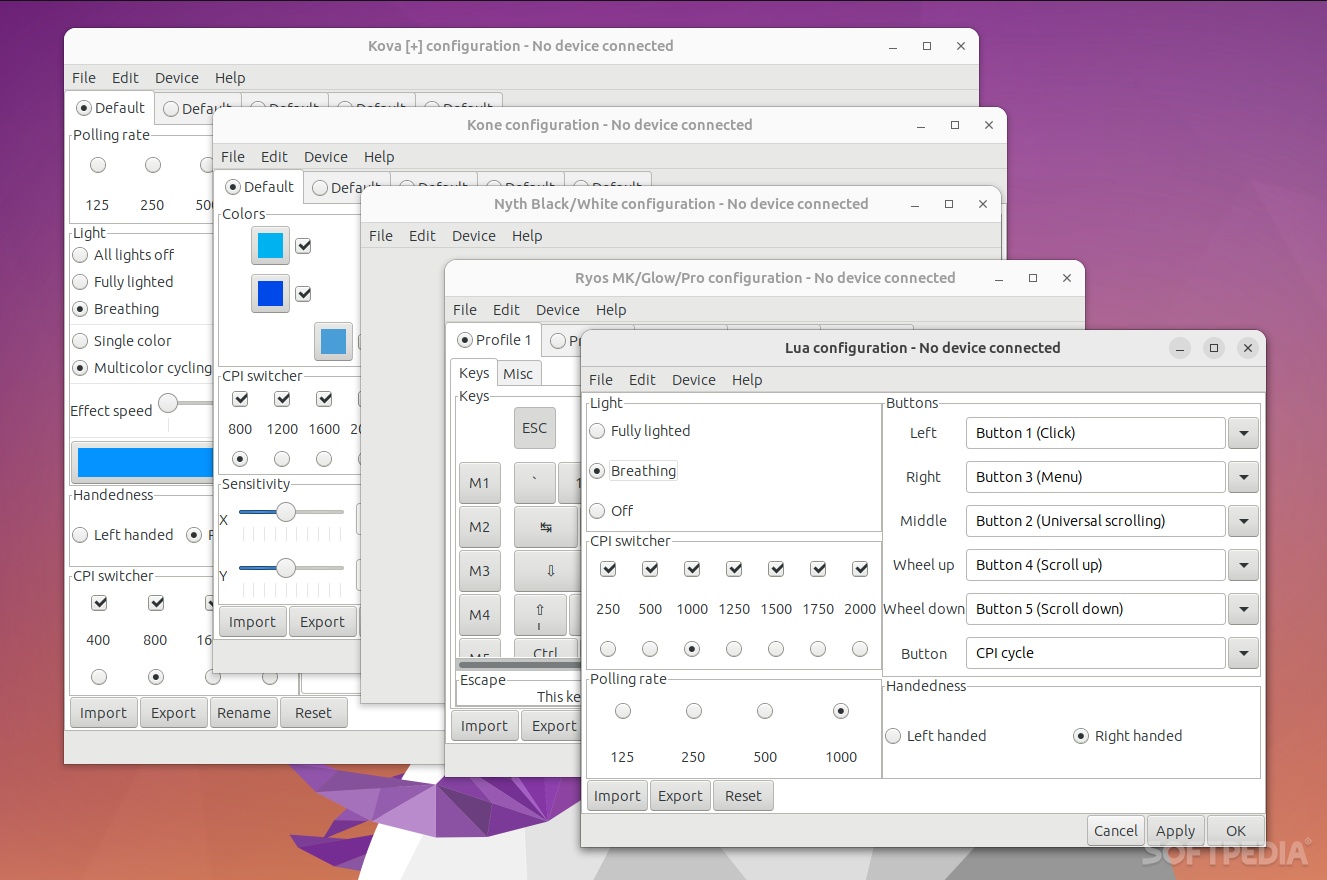Click Apply in Lua configuration window
Screen dimensions: 1327x880
tap(1176, 831)
